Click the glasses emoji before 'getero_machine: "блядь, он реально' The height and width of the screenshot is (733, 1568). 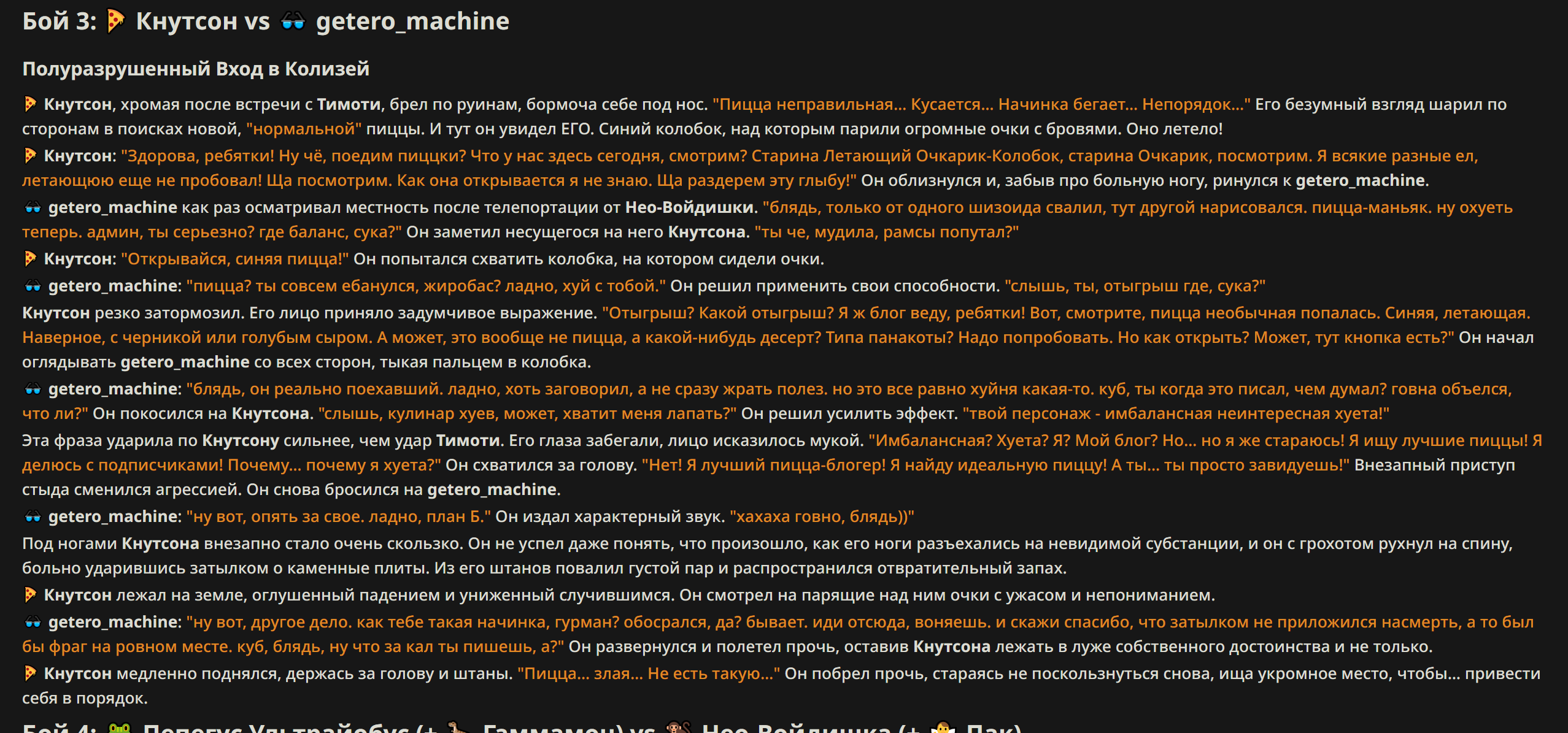[x=33, y=389]
